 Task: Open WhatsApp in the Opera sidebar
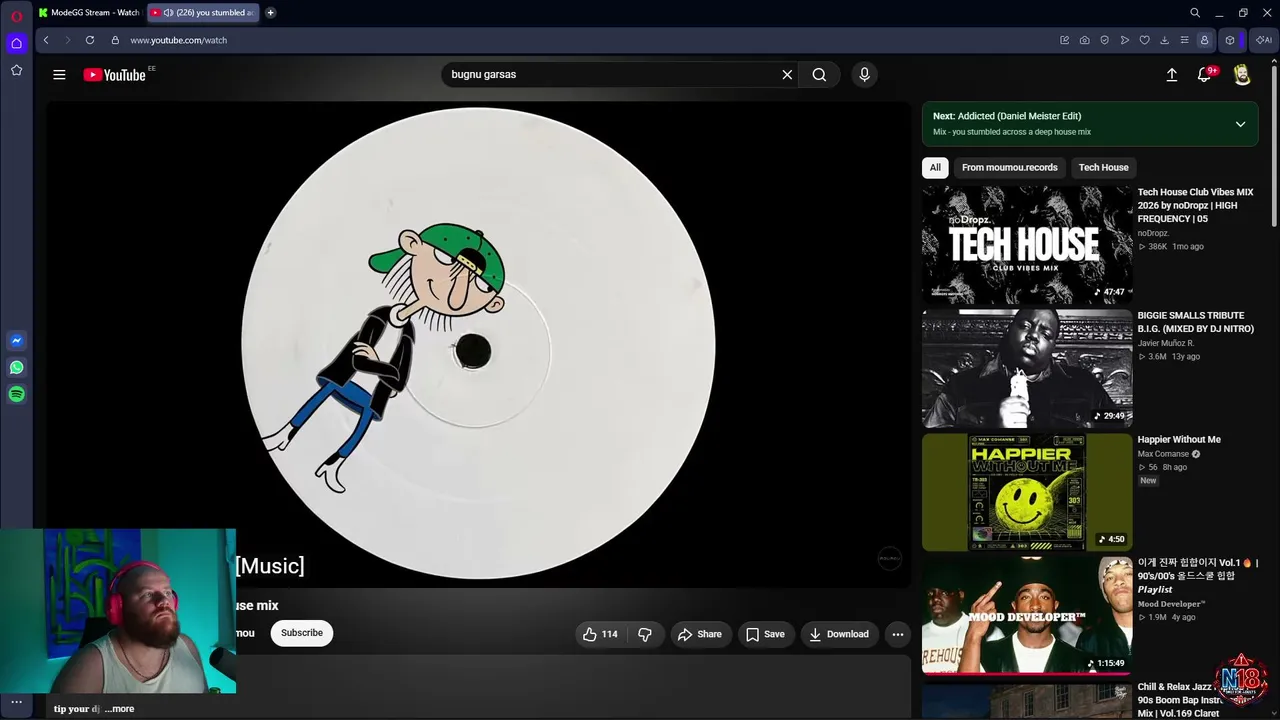[16, 367]
